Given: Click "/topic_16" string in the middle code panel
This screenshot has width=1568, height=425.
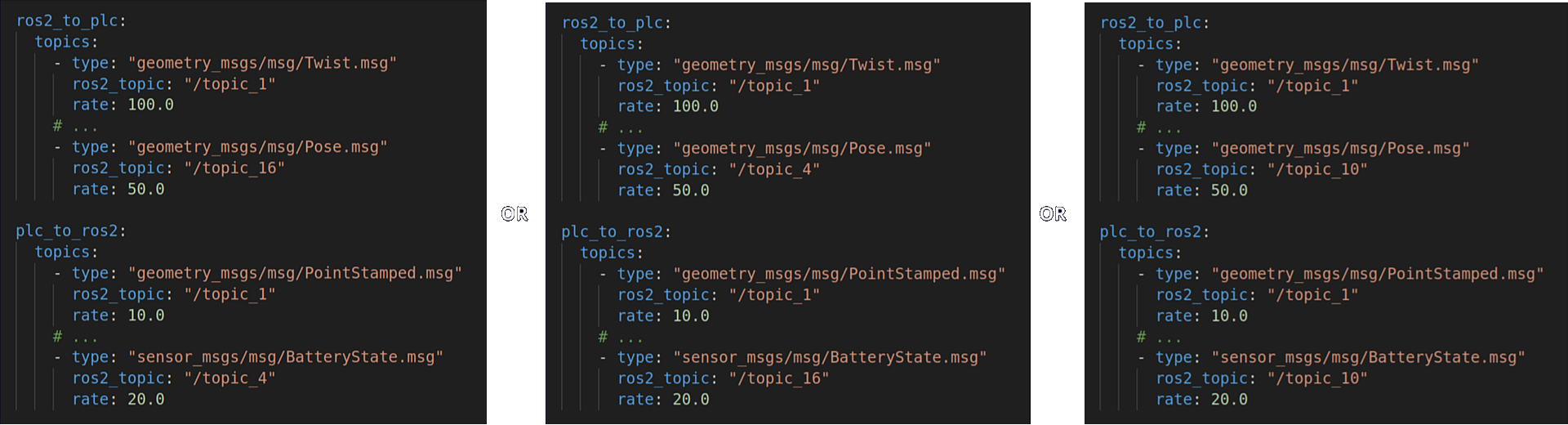Looking at the screenshot, I should click(x=779, y=378).
